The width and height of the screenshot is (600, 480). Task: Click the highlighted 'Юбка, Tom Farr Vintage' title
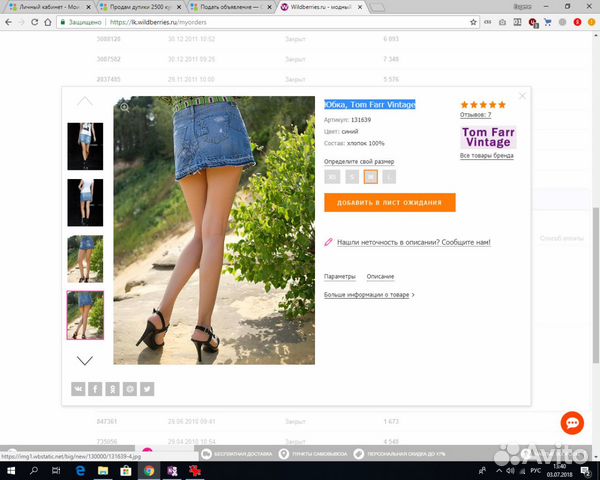(370, 104)
